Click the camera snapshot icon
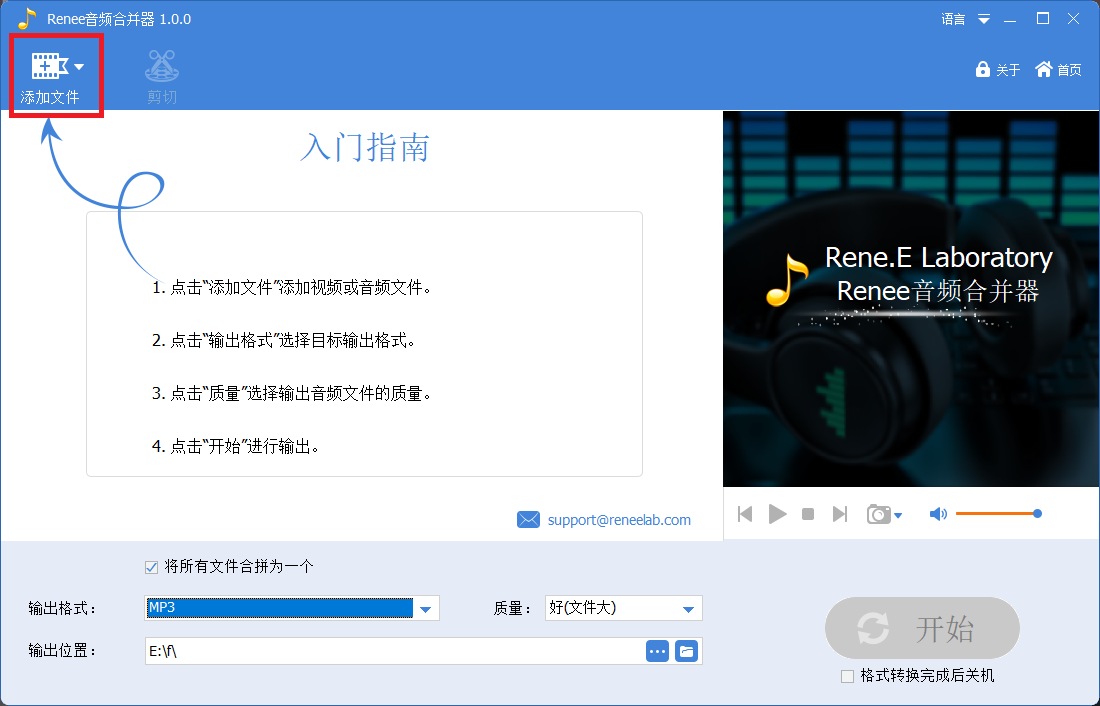 [879, 514]
